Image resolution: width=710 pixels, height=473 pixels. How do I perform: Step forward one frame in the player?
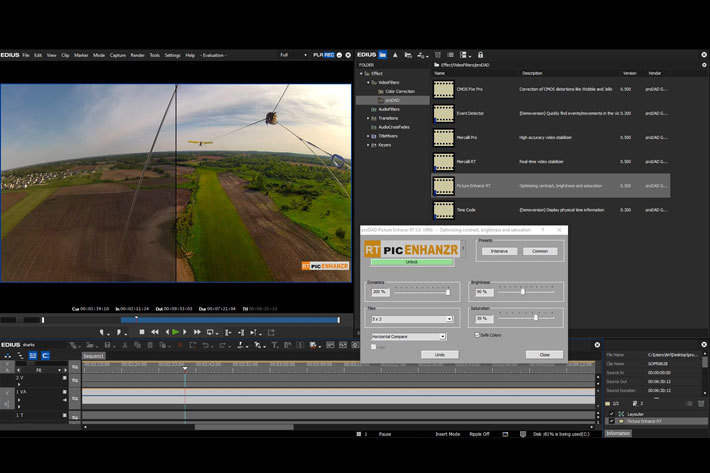(185, 332)
